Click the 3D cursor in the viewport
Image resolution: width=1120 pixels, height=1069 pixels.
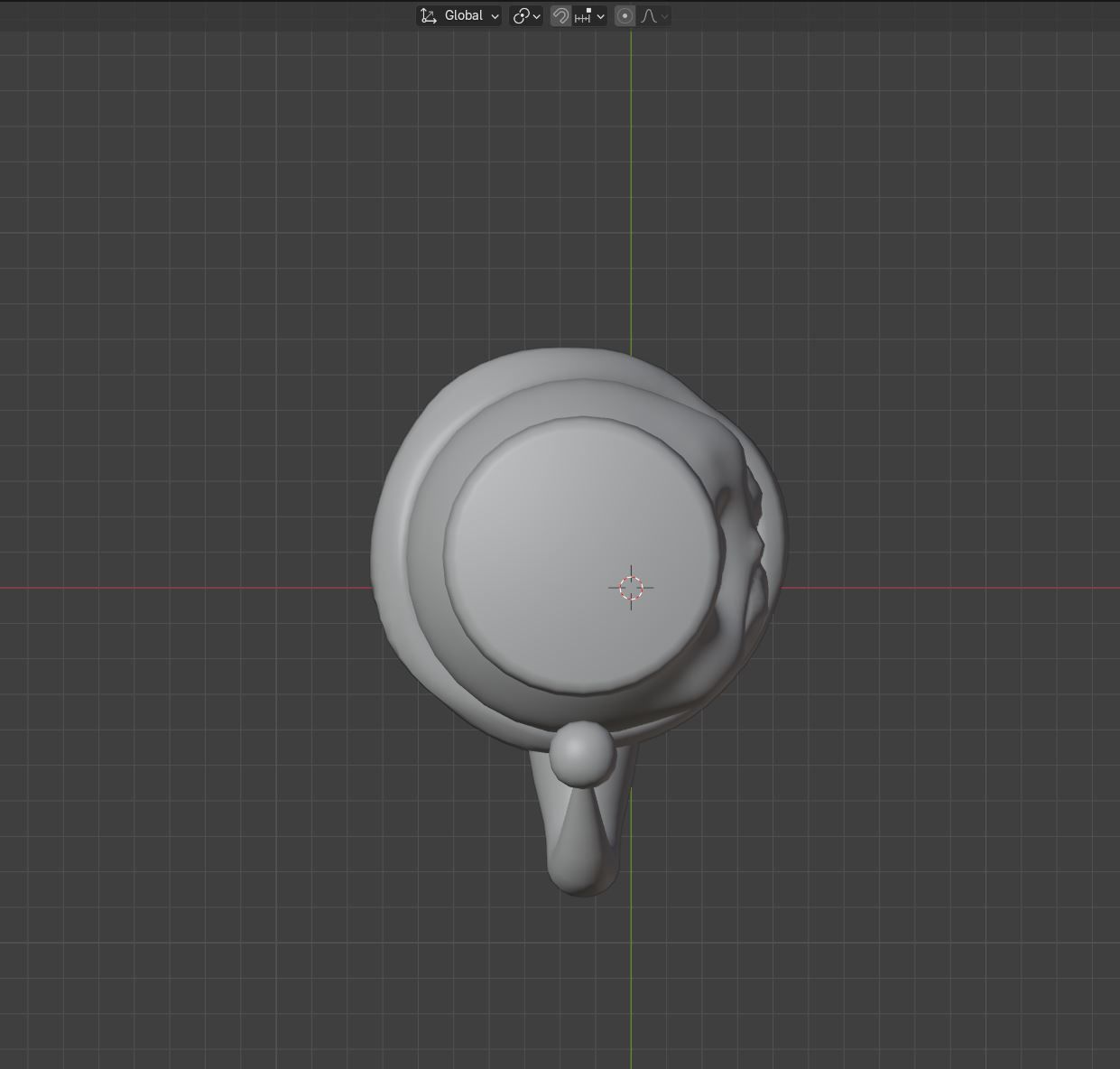click(x=631, y=588)
